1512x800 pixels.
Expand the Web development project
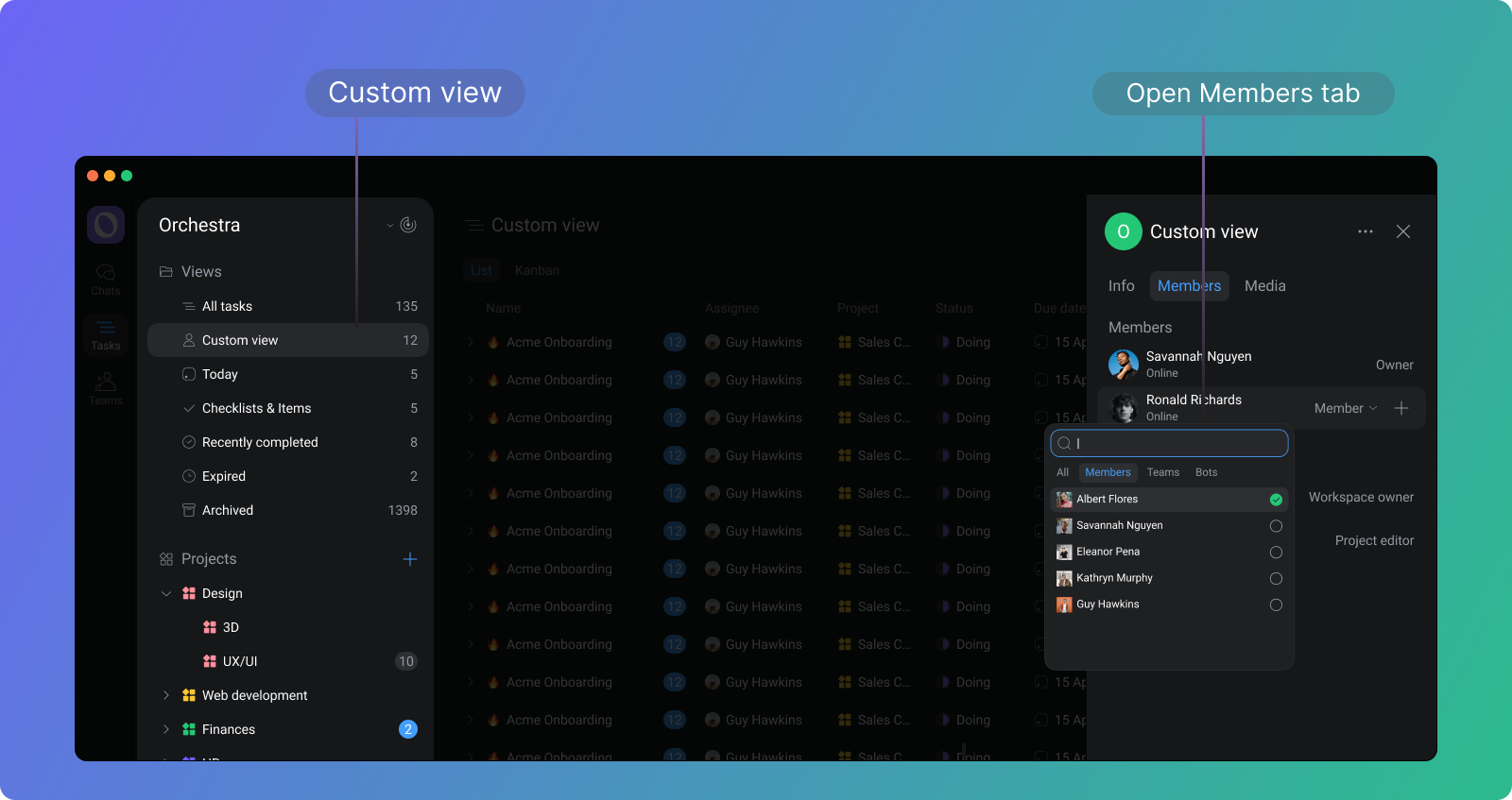pos(166,695)
